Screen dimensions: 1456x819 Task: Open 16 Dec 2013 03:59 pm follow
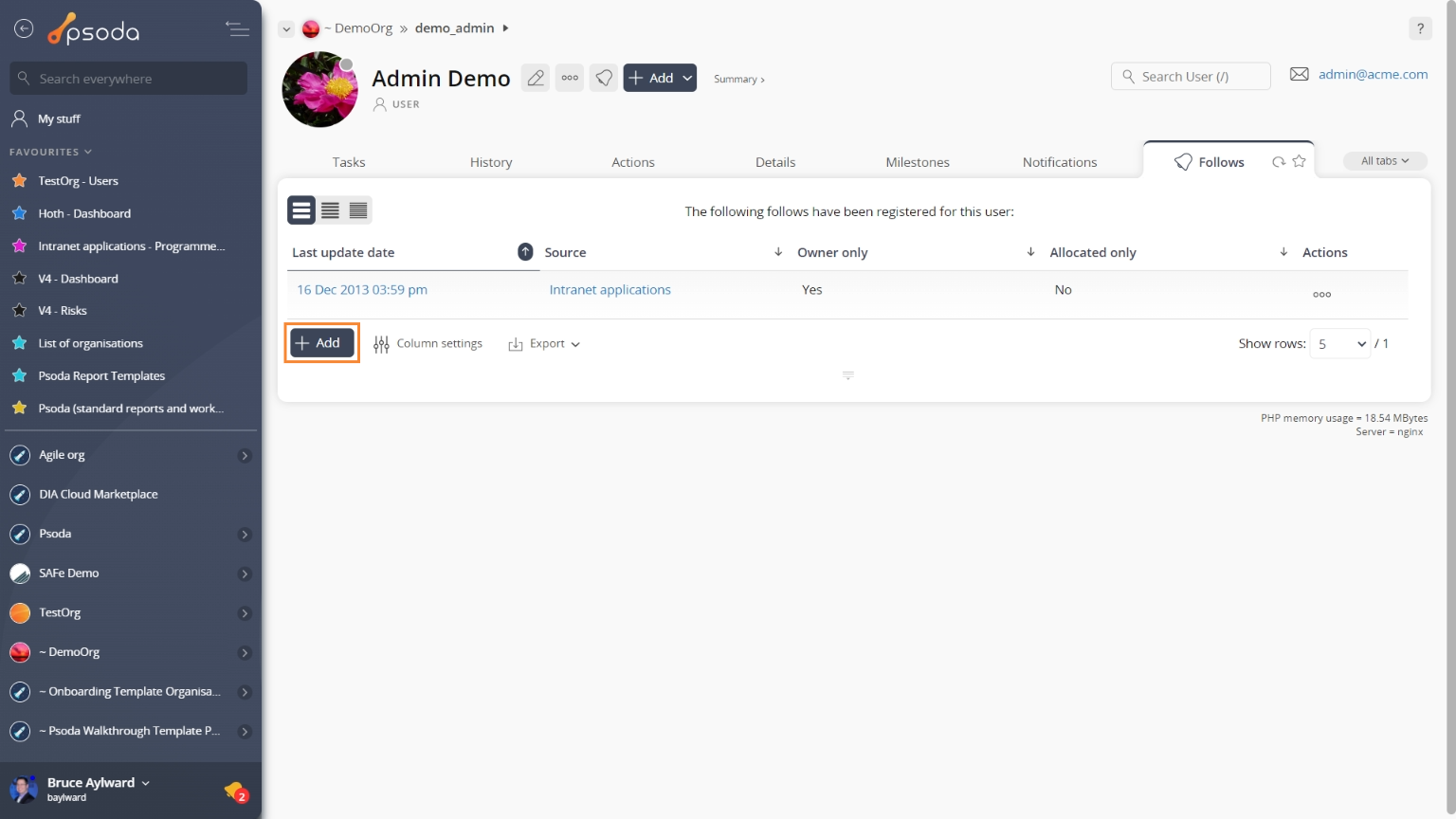[362, 290]
